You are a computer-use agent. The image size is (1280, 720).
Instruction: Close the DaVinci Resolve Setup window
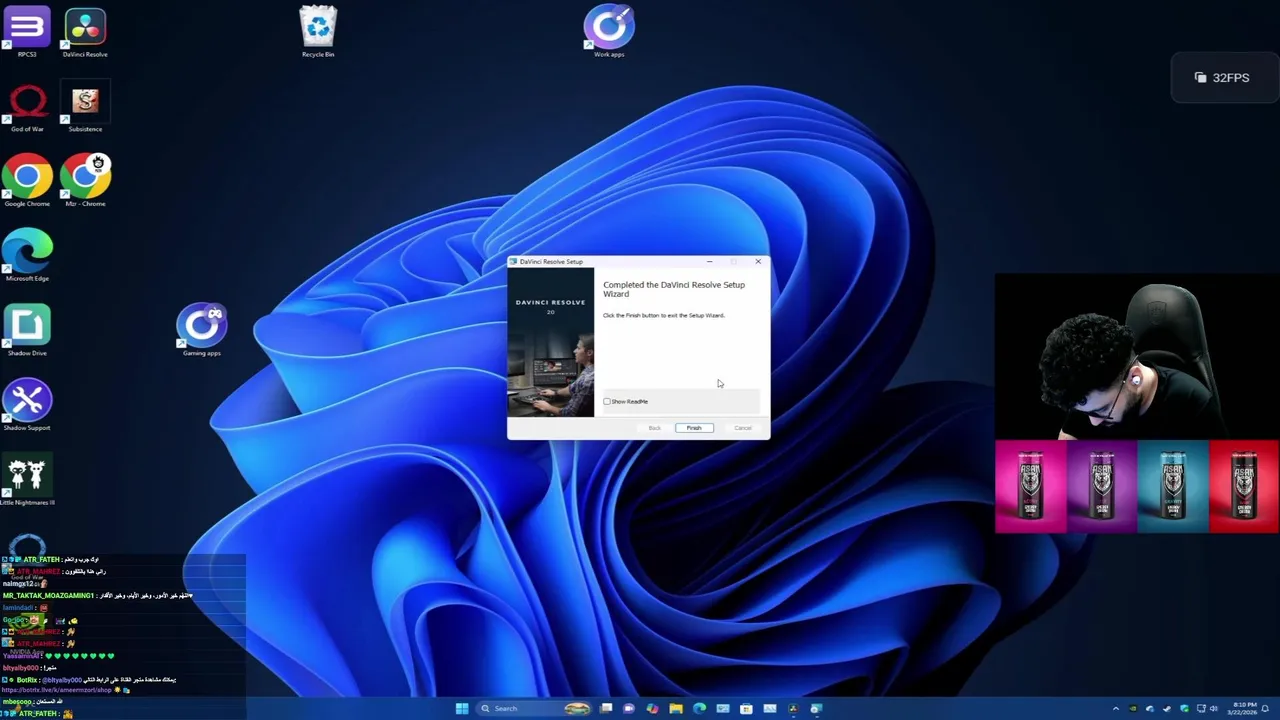(x=758, y=262)
